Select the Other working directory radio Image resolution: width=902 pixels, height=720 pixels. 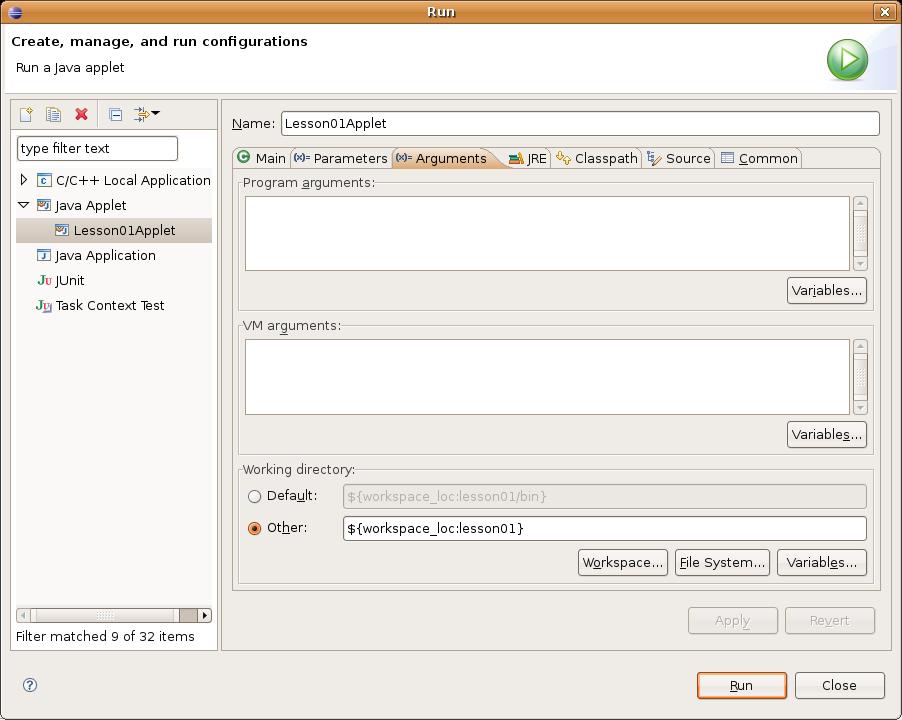tap(254, 528)
